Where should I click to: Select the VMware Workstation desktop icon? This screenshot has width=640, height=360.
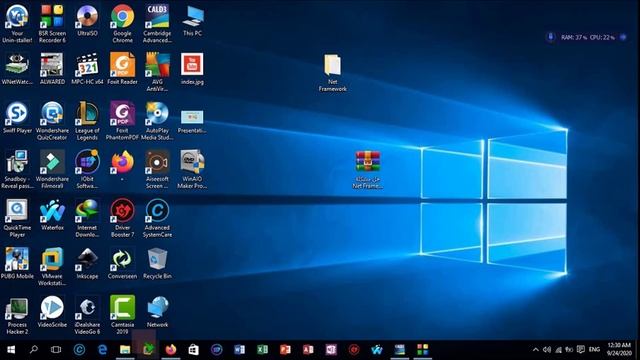click(x=52, y=266)
